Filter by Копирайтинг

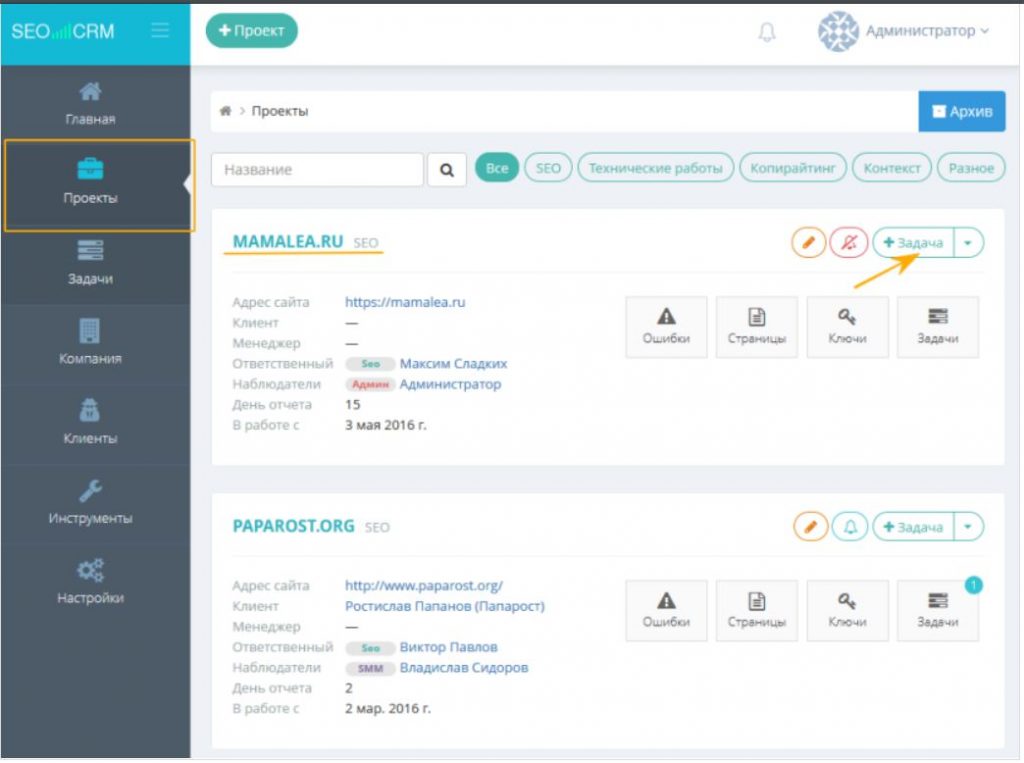tap(793, 168)
